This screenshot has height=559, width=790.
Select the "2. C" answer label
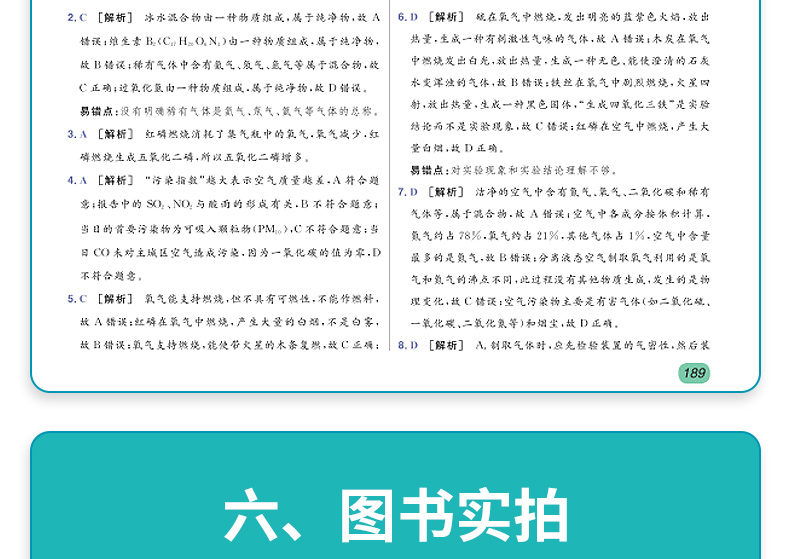point(77,17)
